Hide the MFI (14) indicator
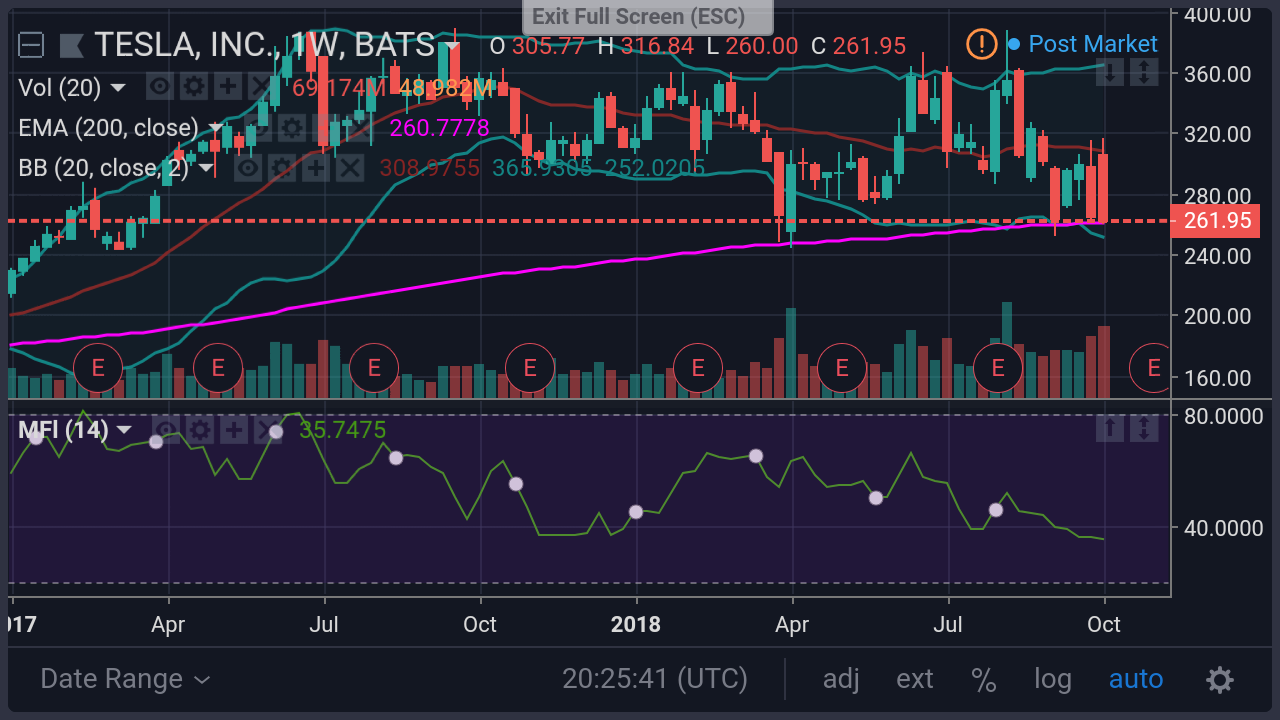The height and width of the screenshot is (720, 1280). tap(166, 430)
